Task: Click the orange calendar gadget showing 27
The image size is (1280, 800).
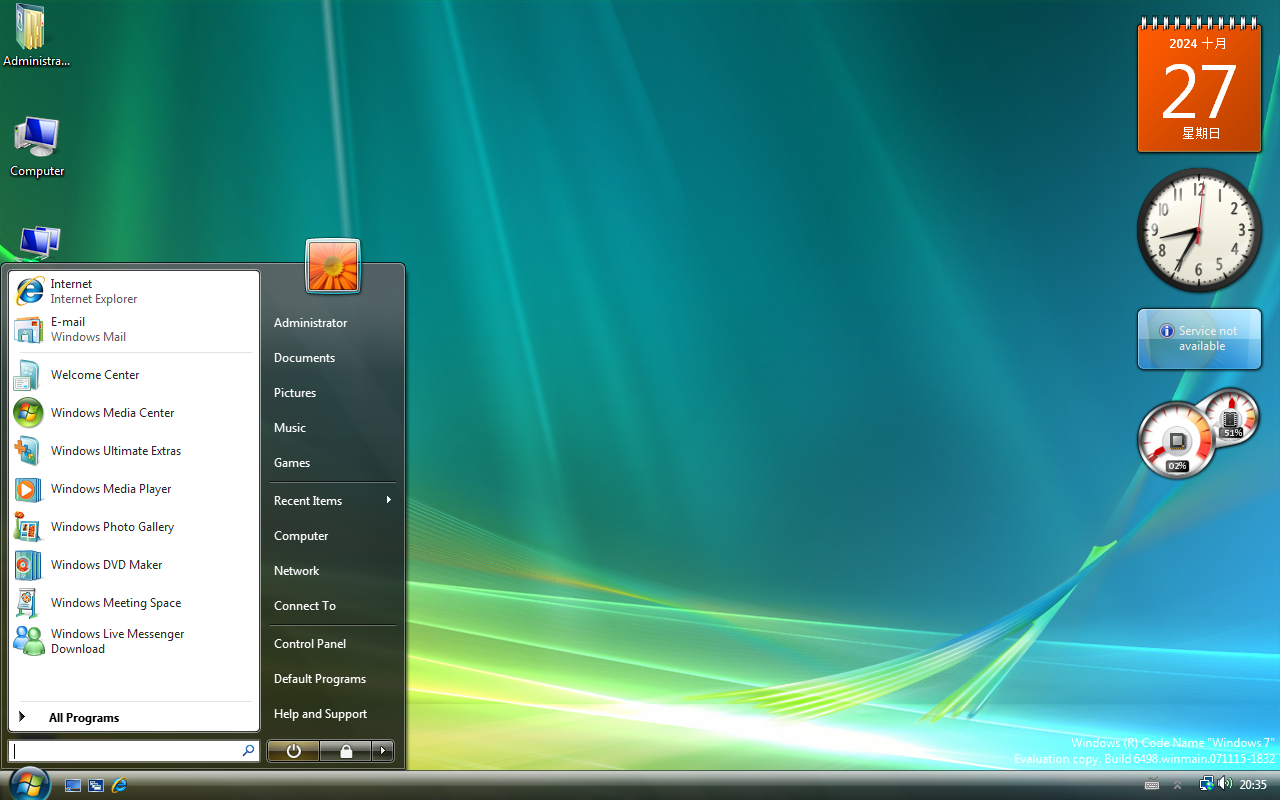Action: pyautogui.click(x=1199, y=86)
